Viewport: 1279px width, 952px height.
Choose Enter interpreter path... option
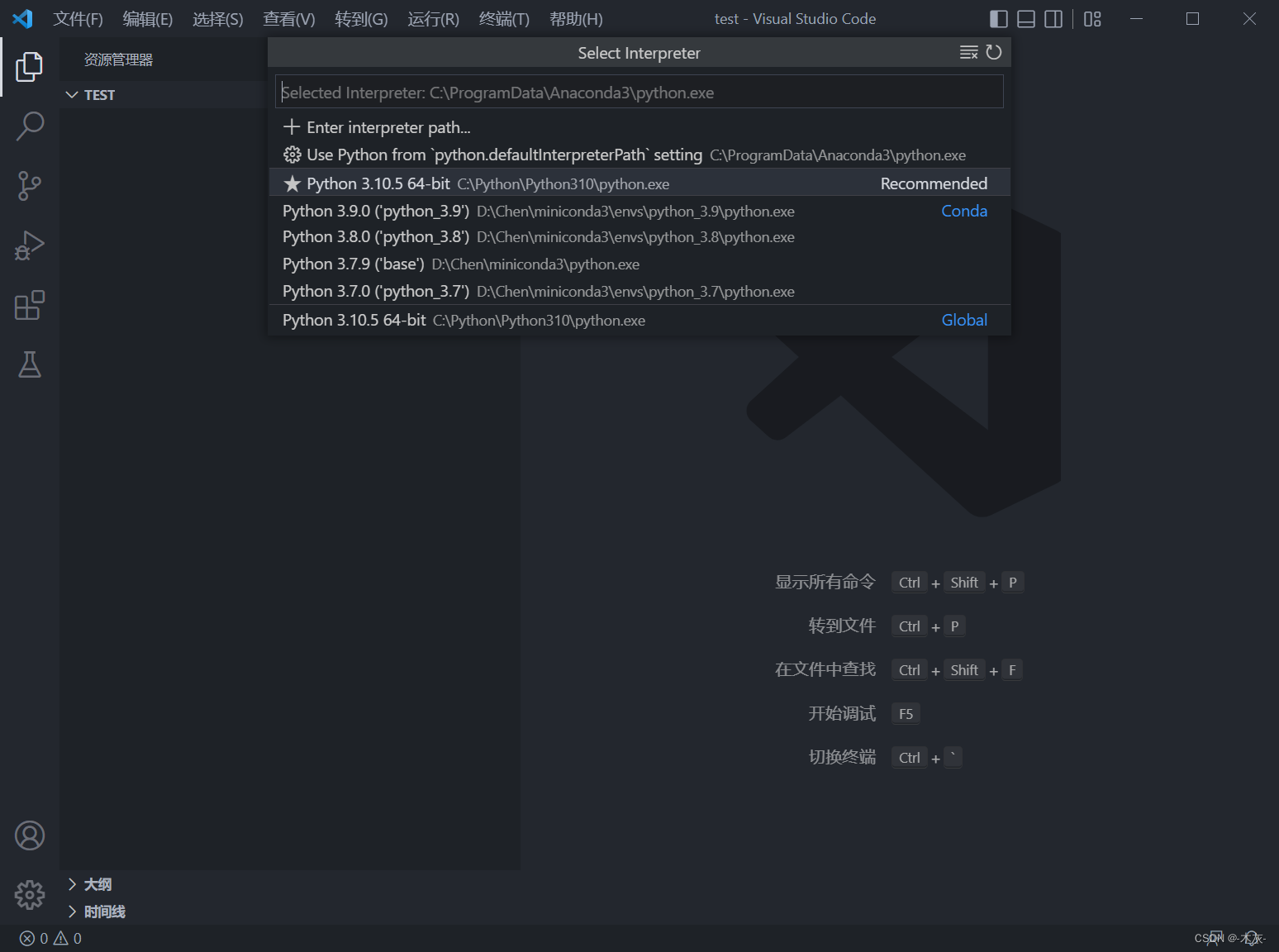(x=639, y=127)
